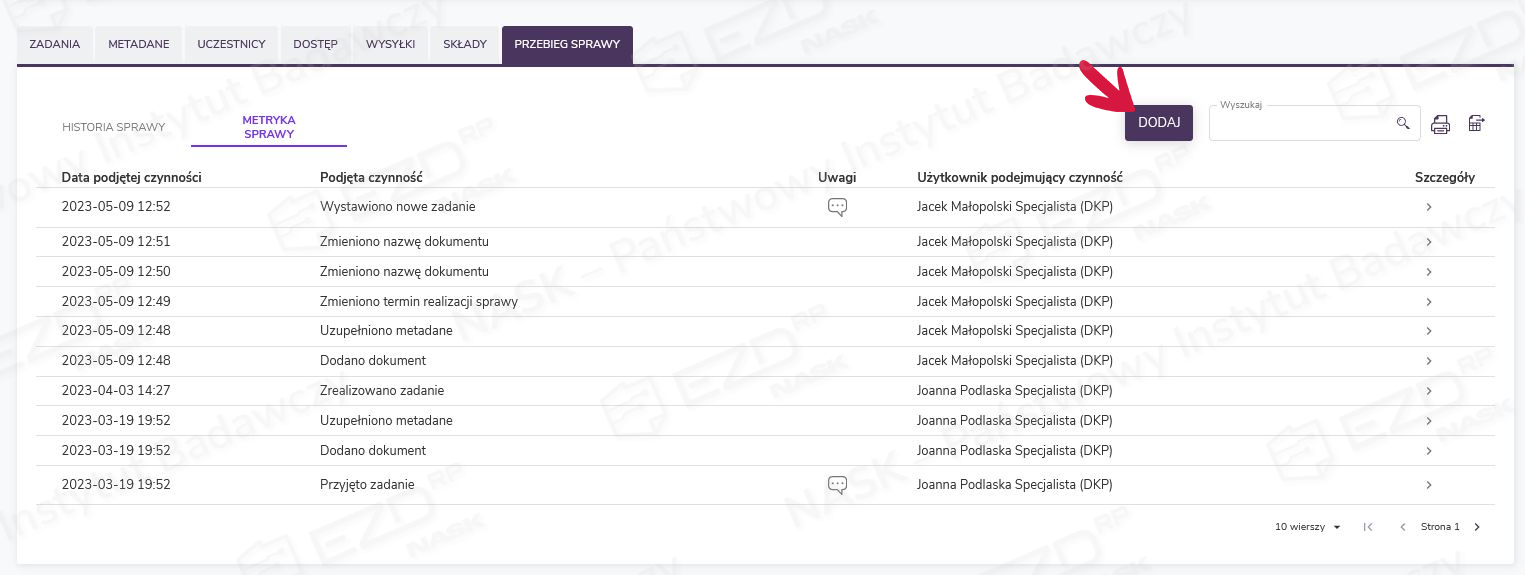Click the search magnifier icon

point(1403,123)
